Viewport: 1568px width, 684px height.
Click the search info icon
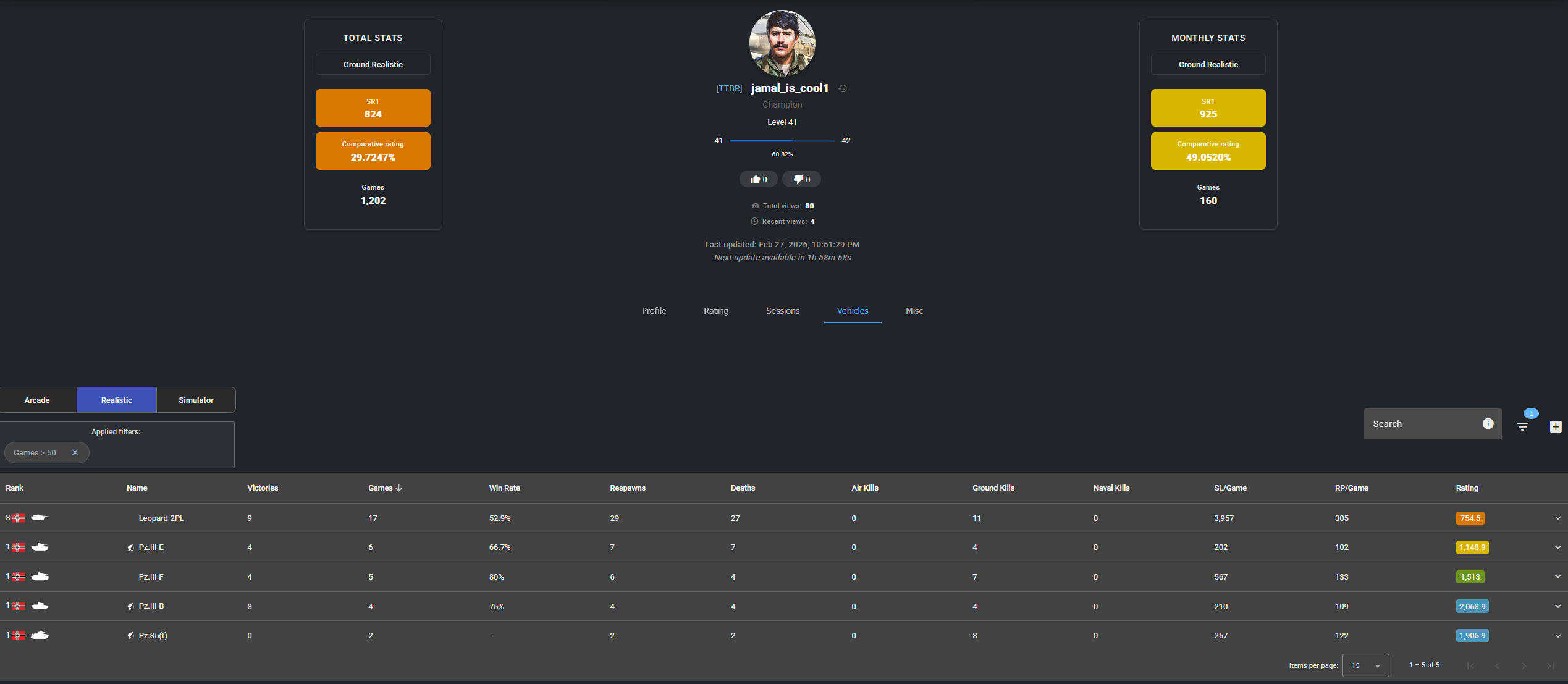1488,424
